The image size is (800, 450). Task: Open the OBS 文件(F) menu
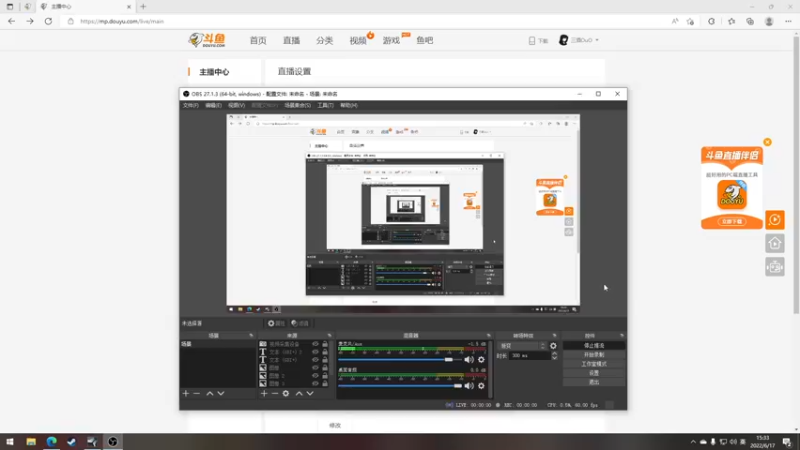coord(190,105)
